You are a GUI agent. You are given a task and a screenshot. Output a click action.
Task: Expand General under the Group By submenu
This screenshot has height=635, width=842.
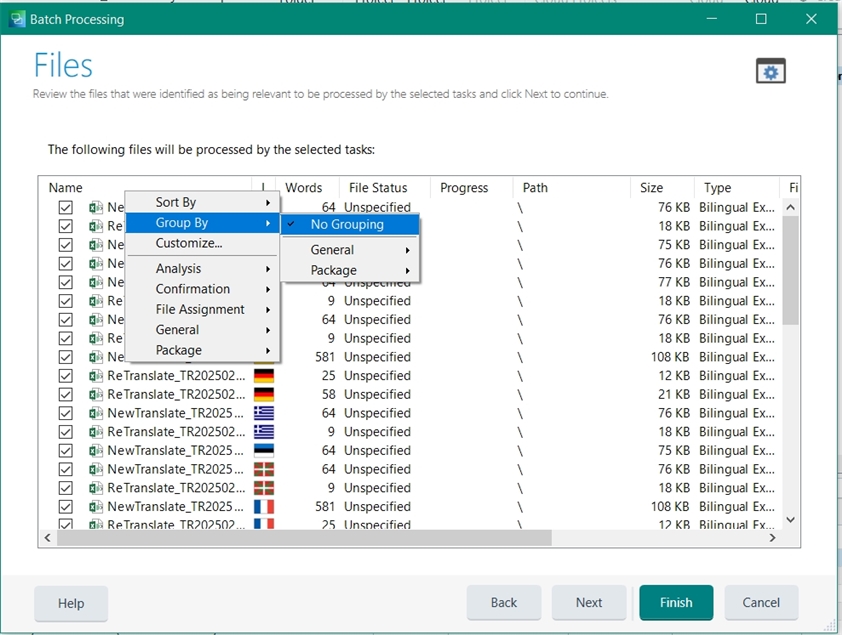(x=350, y=250)
